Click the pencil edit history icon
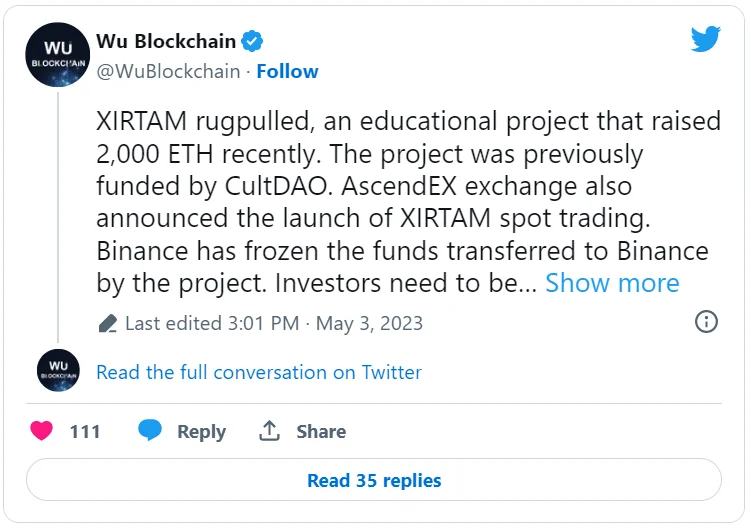Screen dimensions: 751x528 tap(109, 323)
